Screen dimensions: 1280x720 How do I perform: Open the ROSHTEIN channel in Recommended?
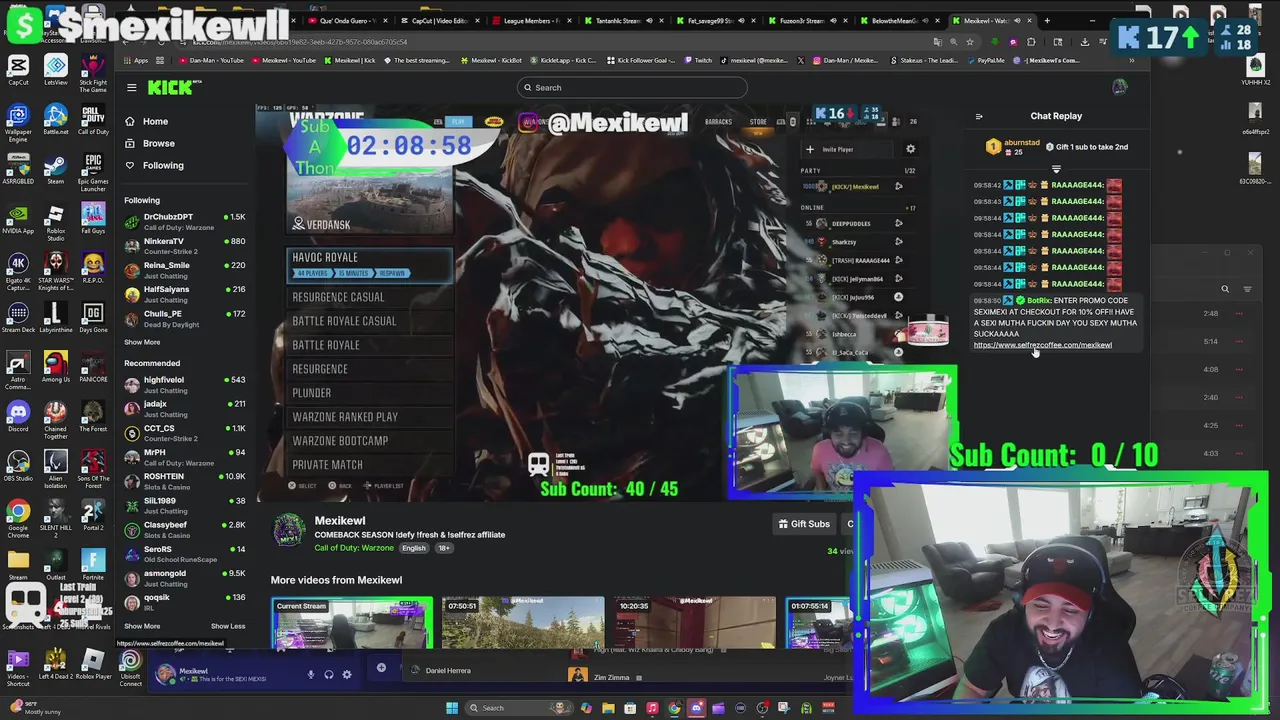click(x=185, y=481)
